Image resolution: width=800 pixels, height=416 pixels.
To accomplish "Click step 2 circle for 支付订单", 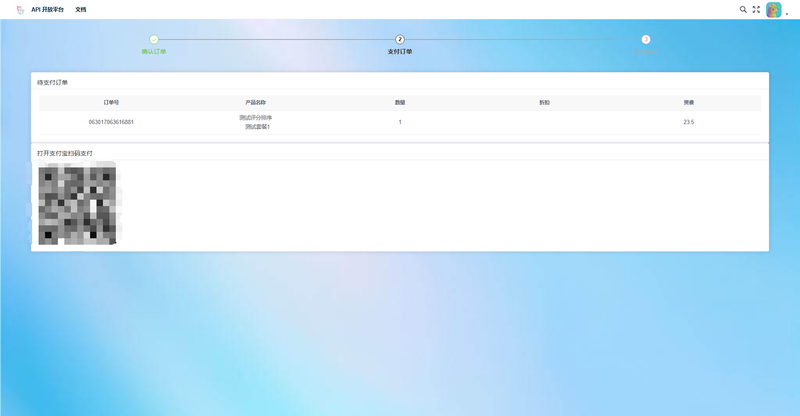I will coord(399,39).
